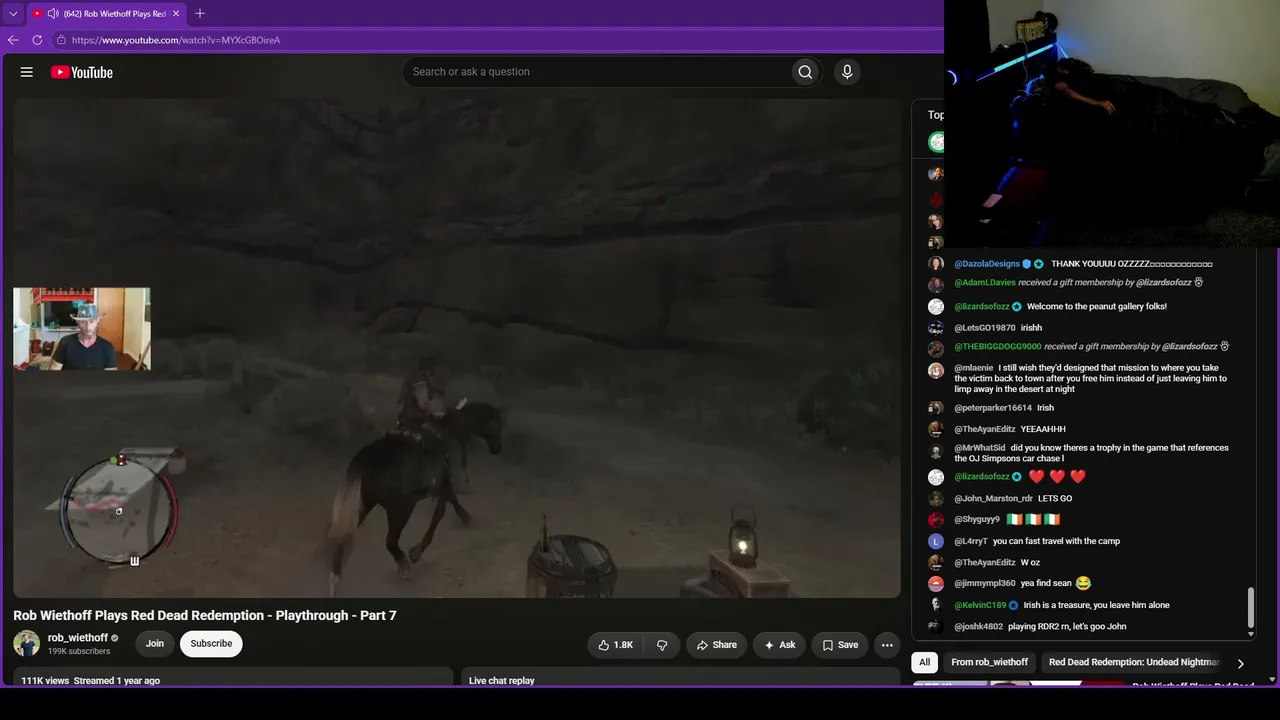This screenshot has width=1280, height=720.
Task: Click the browser address bar URL
Action: (176, 40)
